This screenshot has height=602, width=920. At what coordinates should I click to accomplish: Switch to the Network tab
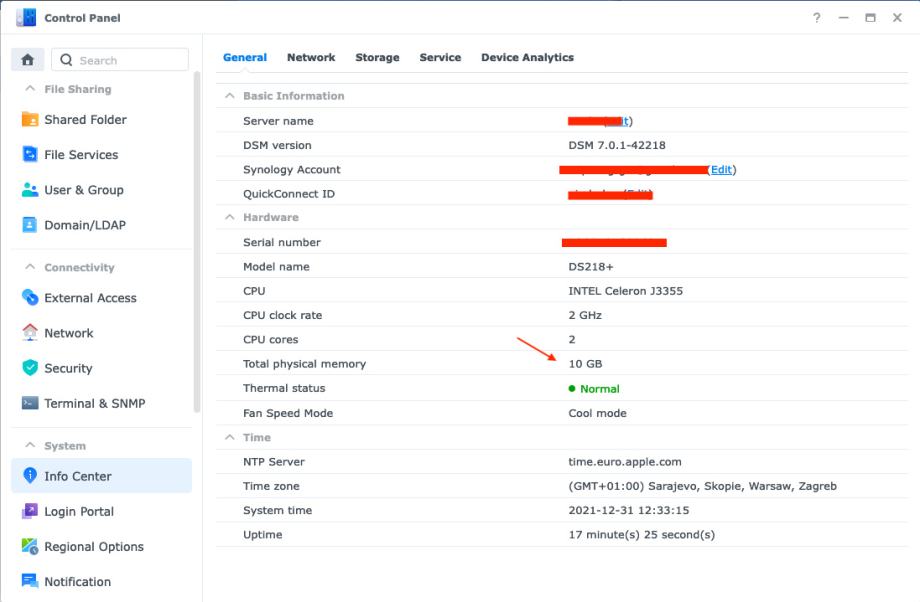pyautogui.click(x=311, y=58)
